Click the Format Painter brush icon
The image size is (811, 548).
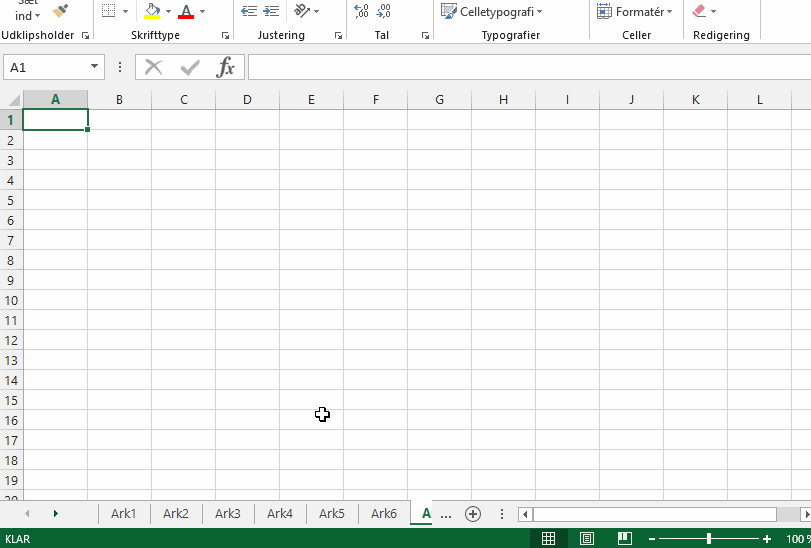(x=61, y=11)
